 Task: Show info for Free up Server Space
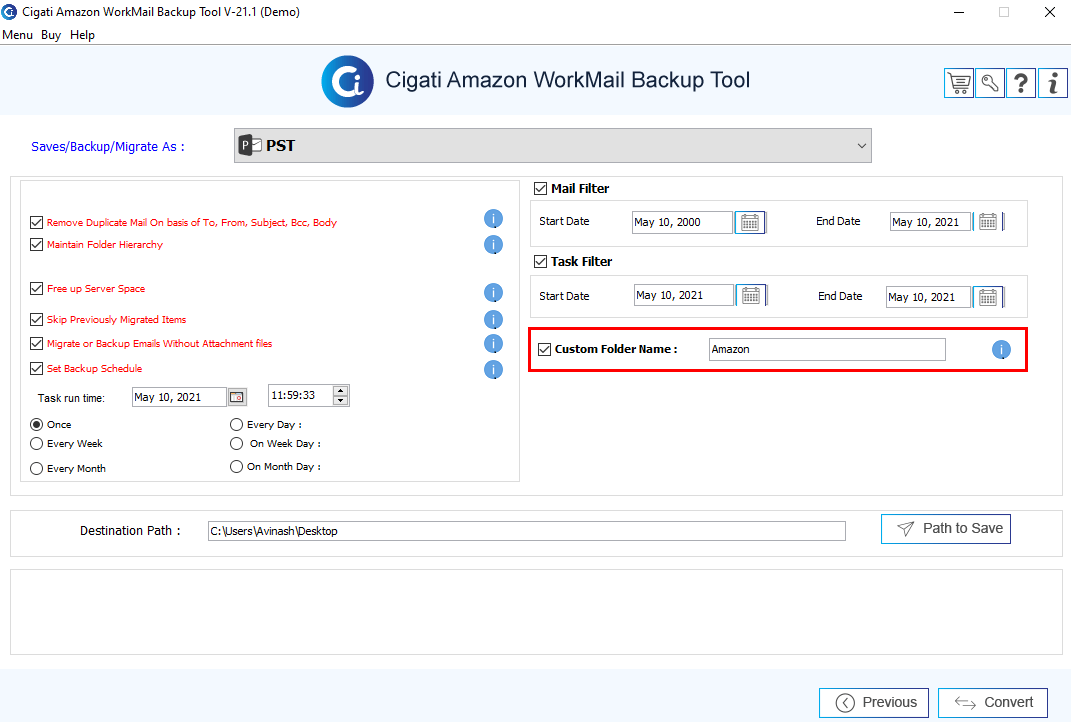tap(493, 293)
